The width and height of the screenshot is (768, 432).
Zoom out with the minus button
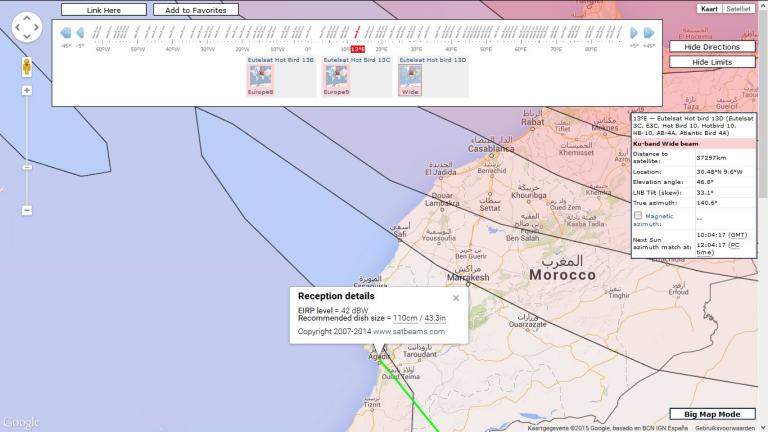[27, 210]
